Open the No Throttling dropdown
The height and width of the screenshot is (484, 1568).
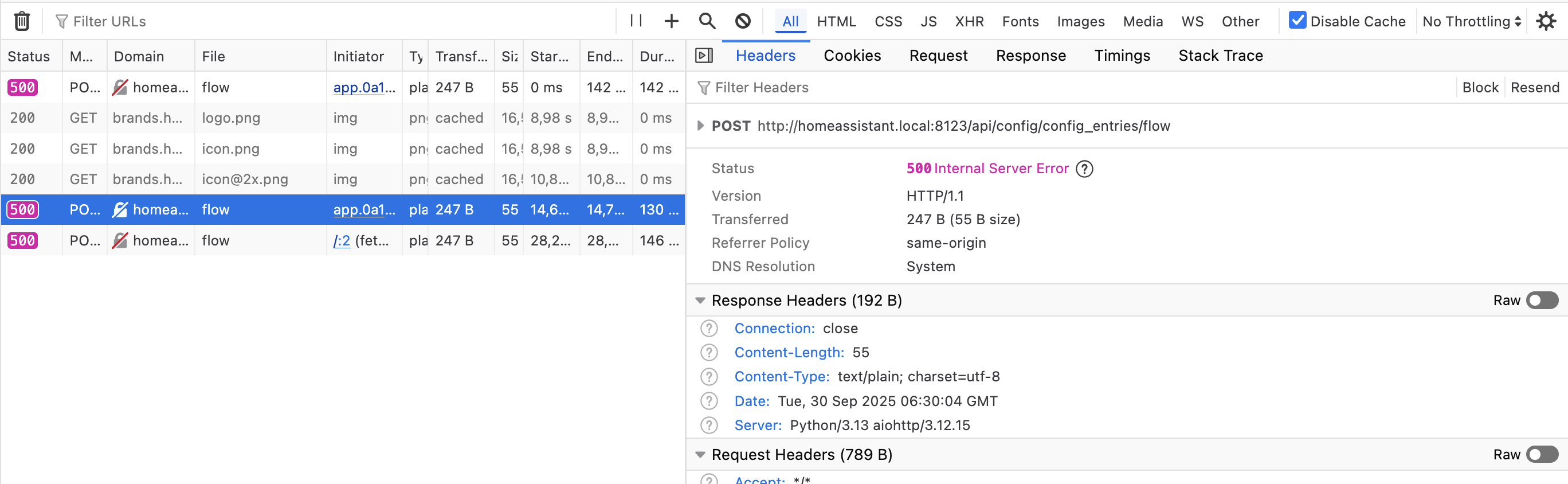[x=1471, y=21]
